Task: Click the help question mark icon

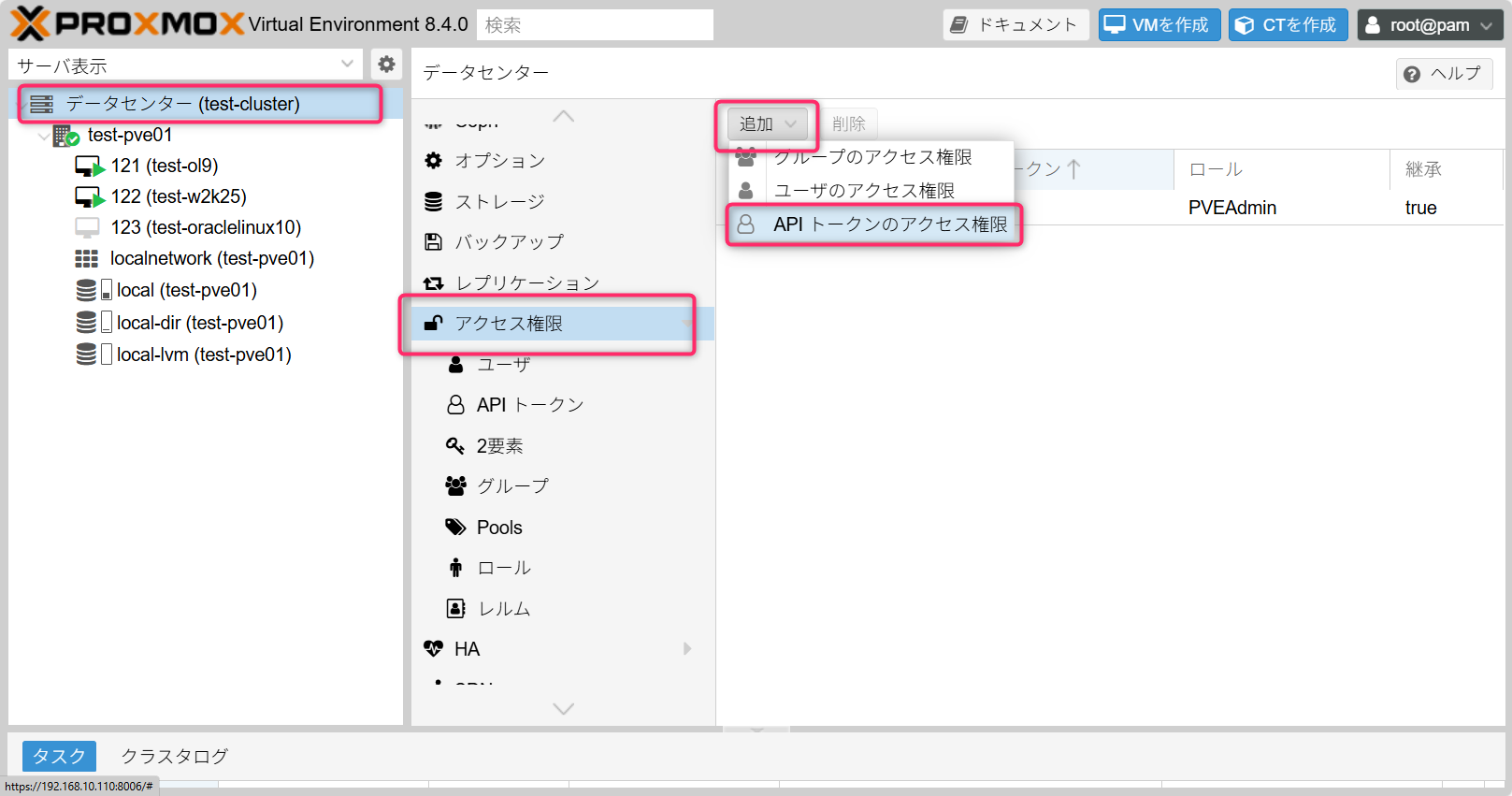Action: pos(1412,74)
